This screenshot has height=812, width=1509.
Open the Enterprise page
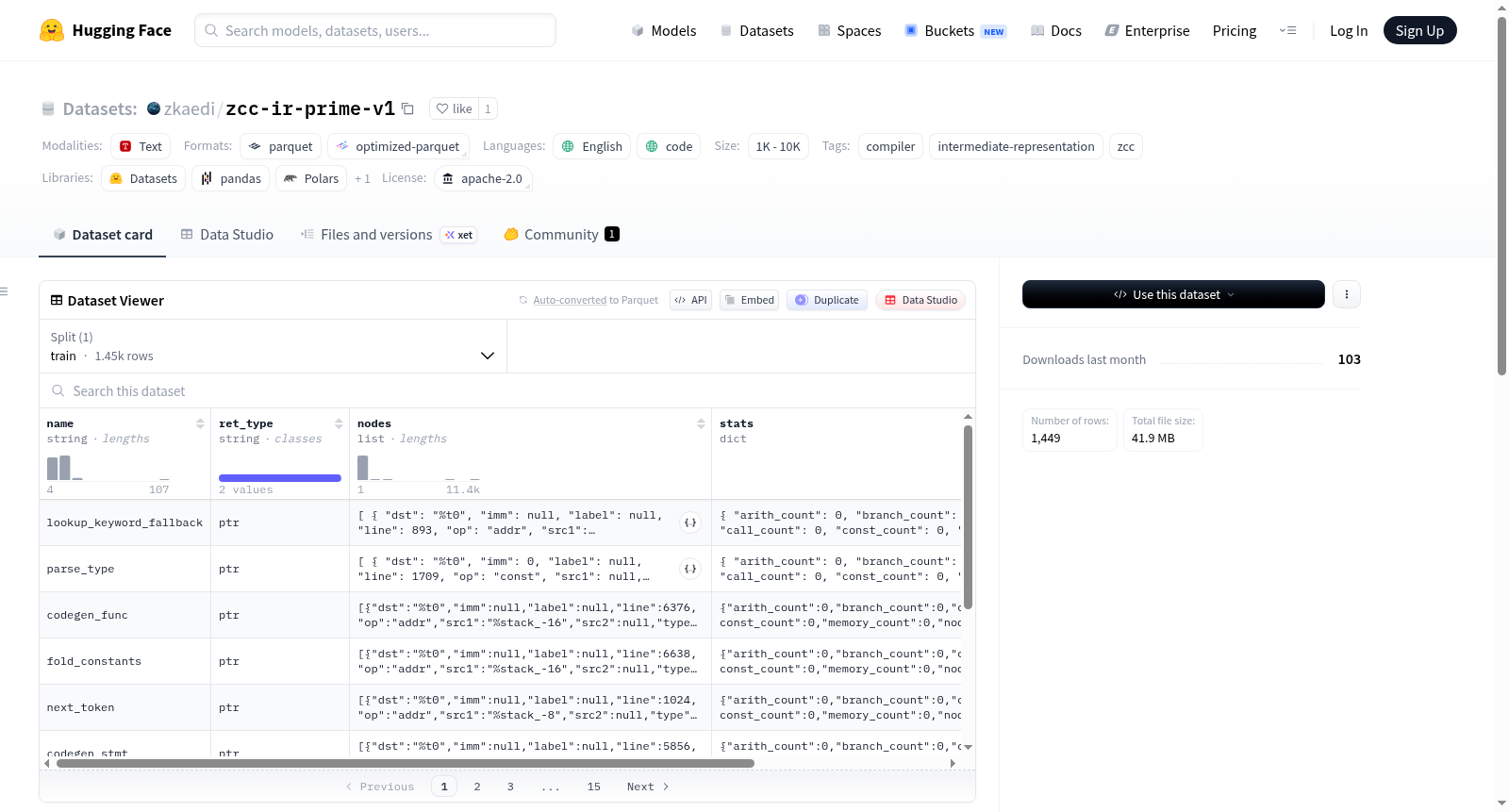point(1147,31)
